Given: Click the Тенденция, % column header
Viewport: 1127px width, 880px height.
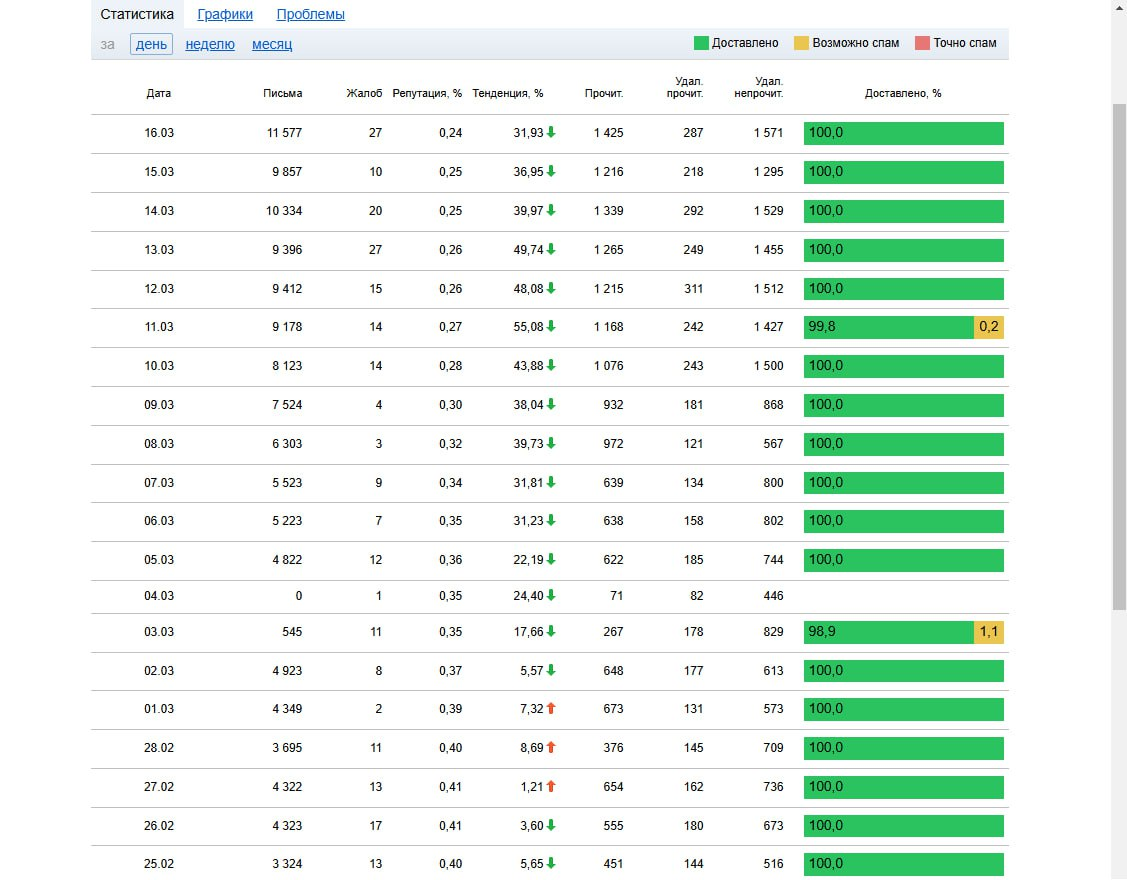Looking at the screenshot, I should coord(507,93).
